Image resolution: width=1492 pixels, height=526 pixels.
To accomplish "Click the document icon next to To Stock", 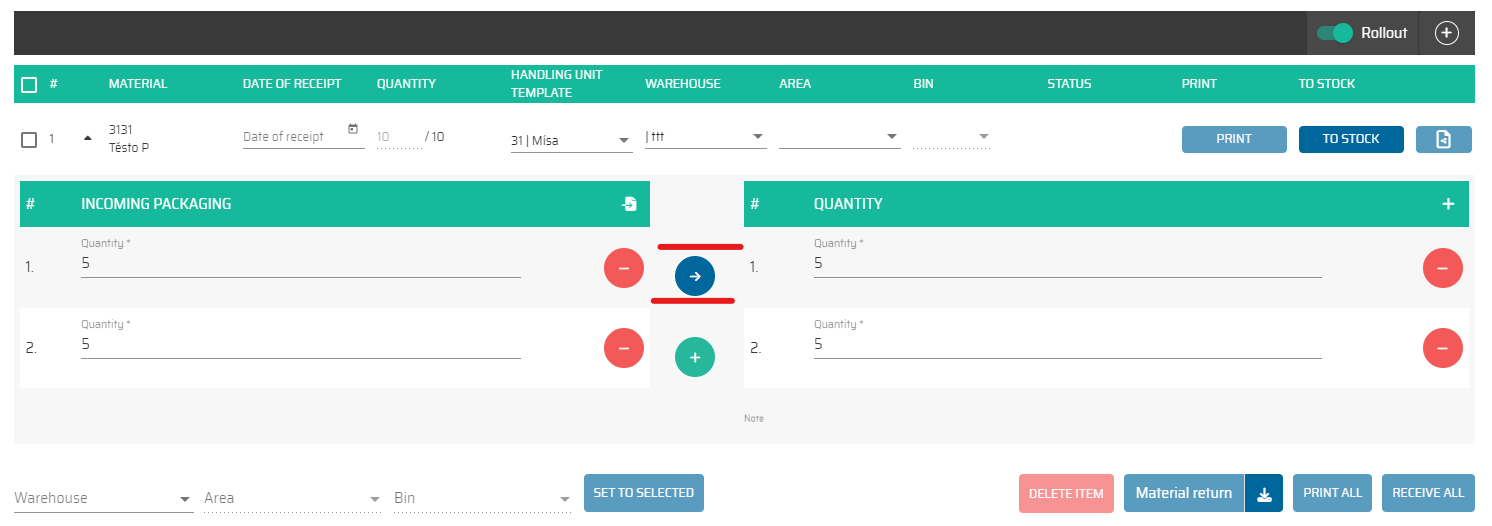I will (1443, 139).
